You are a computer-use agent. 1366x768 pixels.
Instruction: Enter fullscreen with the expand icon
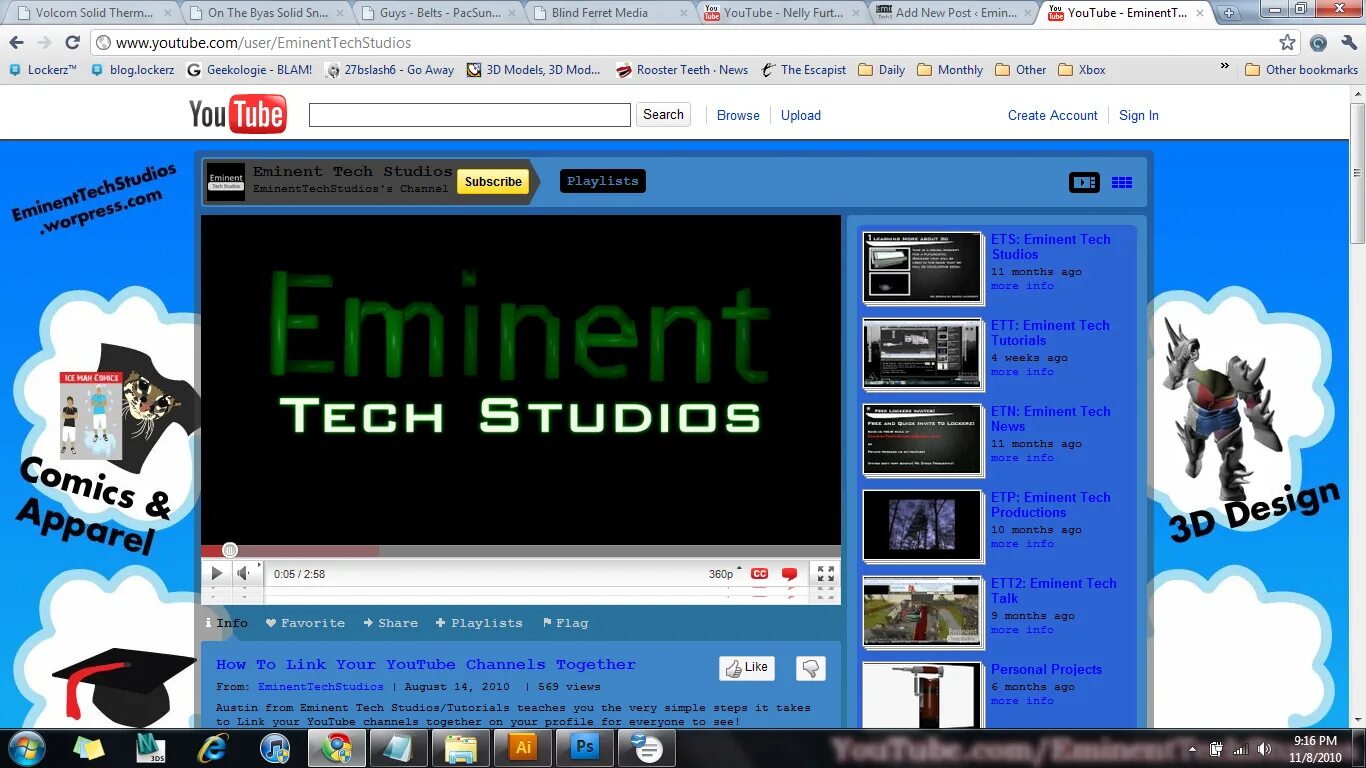(x=826, y=574)
